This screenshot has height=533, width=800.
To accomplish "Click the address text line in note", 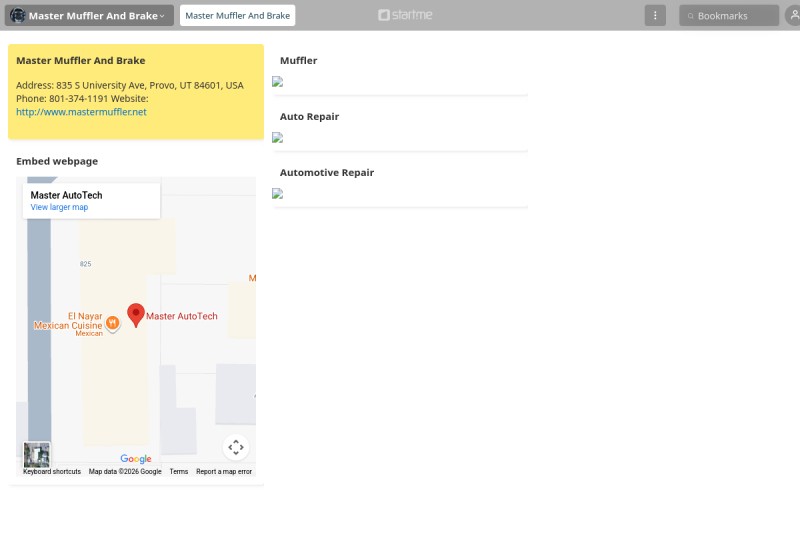I will (x=130, y=85).
